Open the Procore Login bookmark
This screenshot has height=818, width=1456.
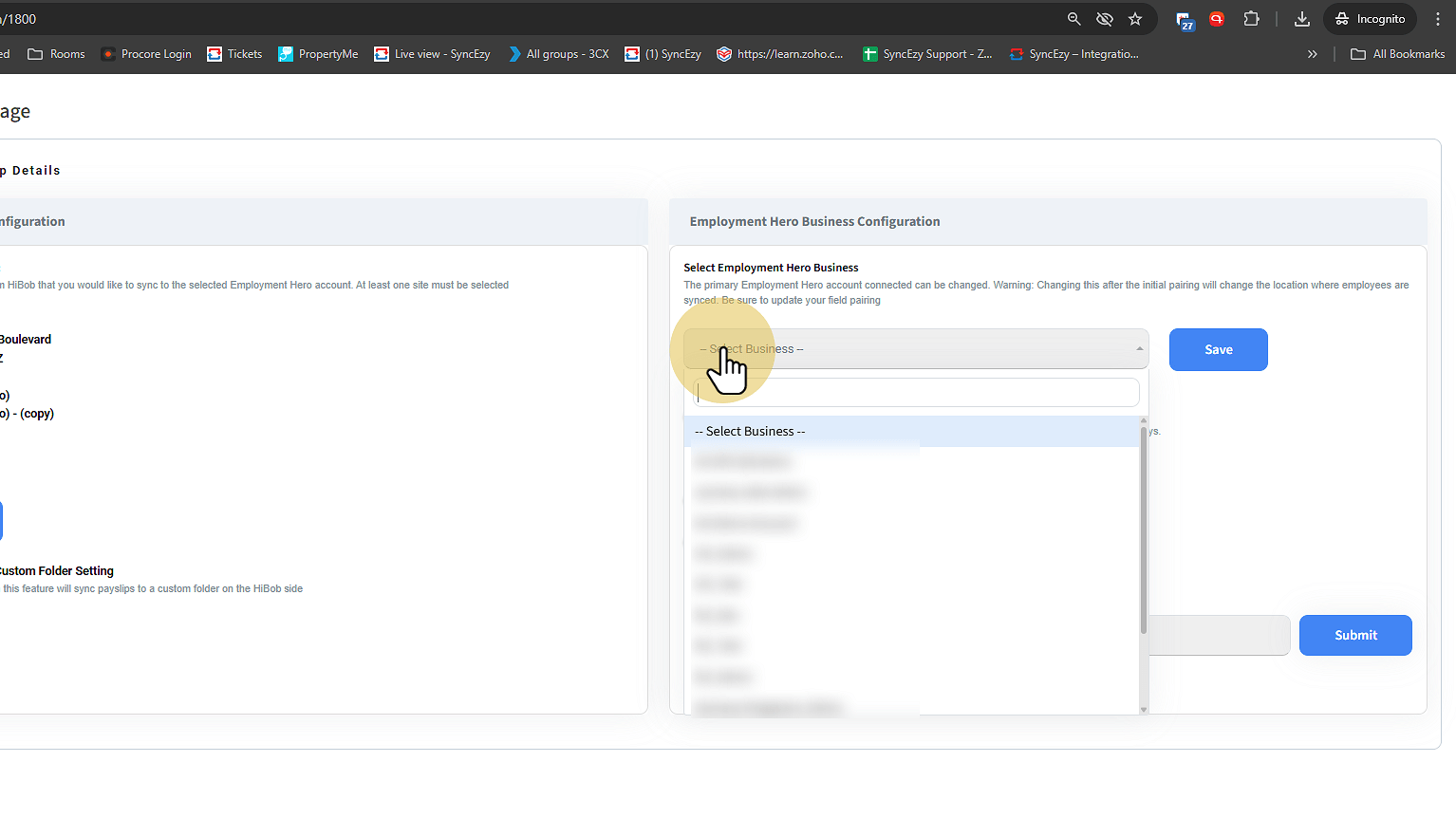coord(147,54)
